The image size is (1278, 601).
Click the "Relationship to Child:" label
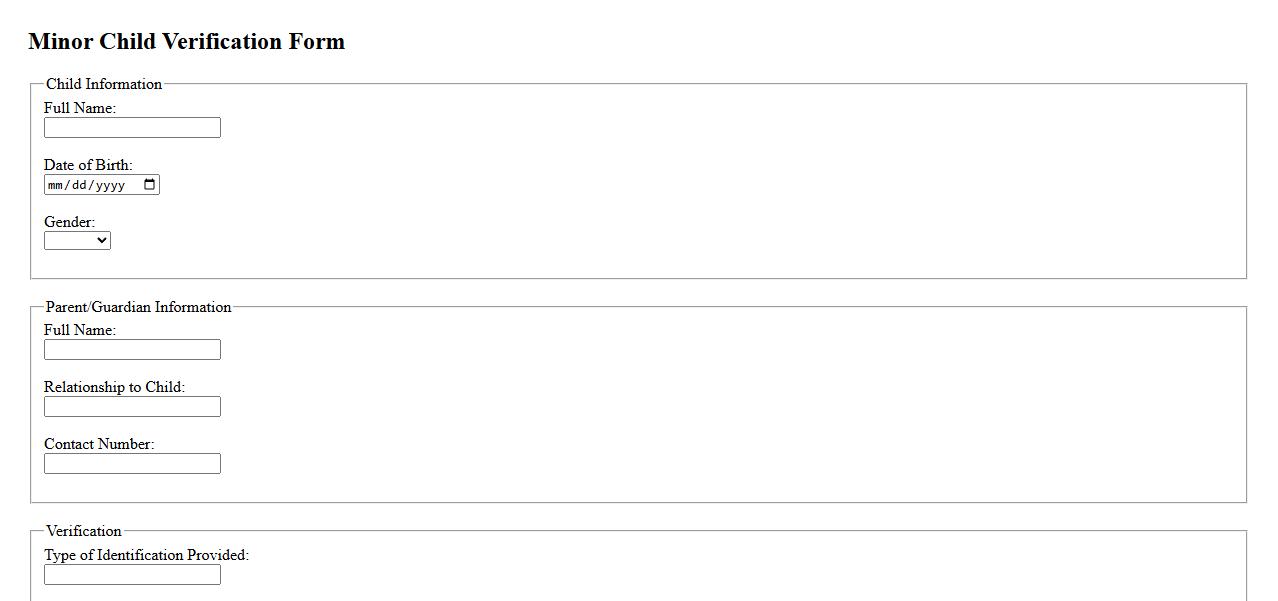coord(114,387)
